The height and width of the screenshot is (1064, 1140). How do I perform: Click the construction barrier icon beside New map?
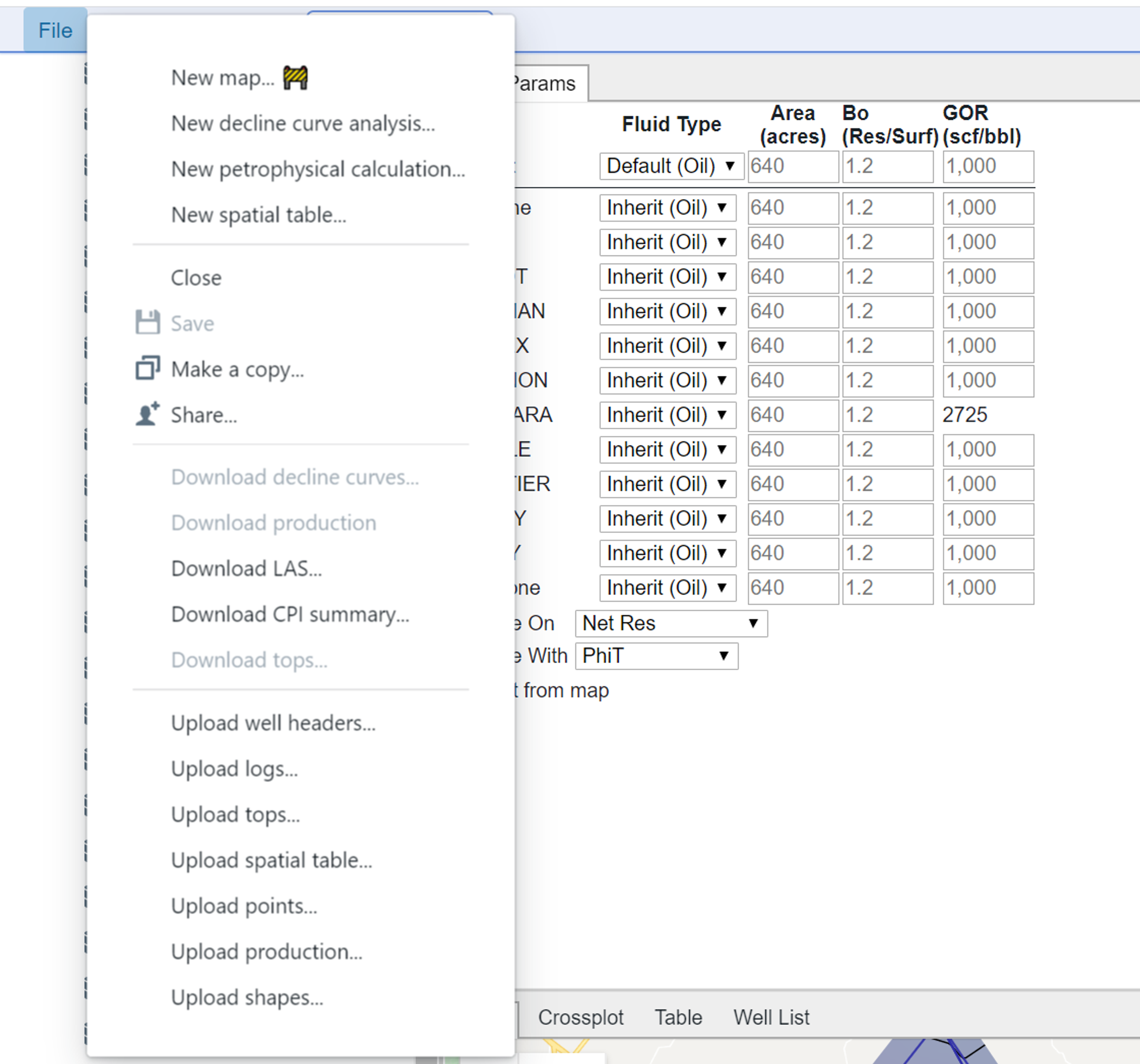pos(295,78)
